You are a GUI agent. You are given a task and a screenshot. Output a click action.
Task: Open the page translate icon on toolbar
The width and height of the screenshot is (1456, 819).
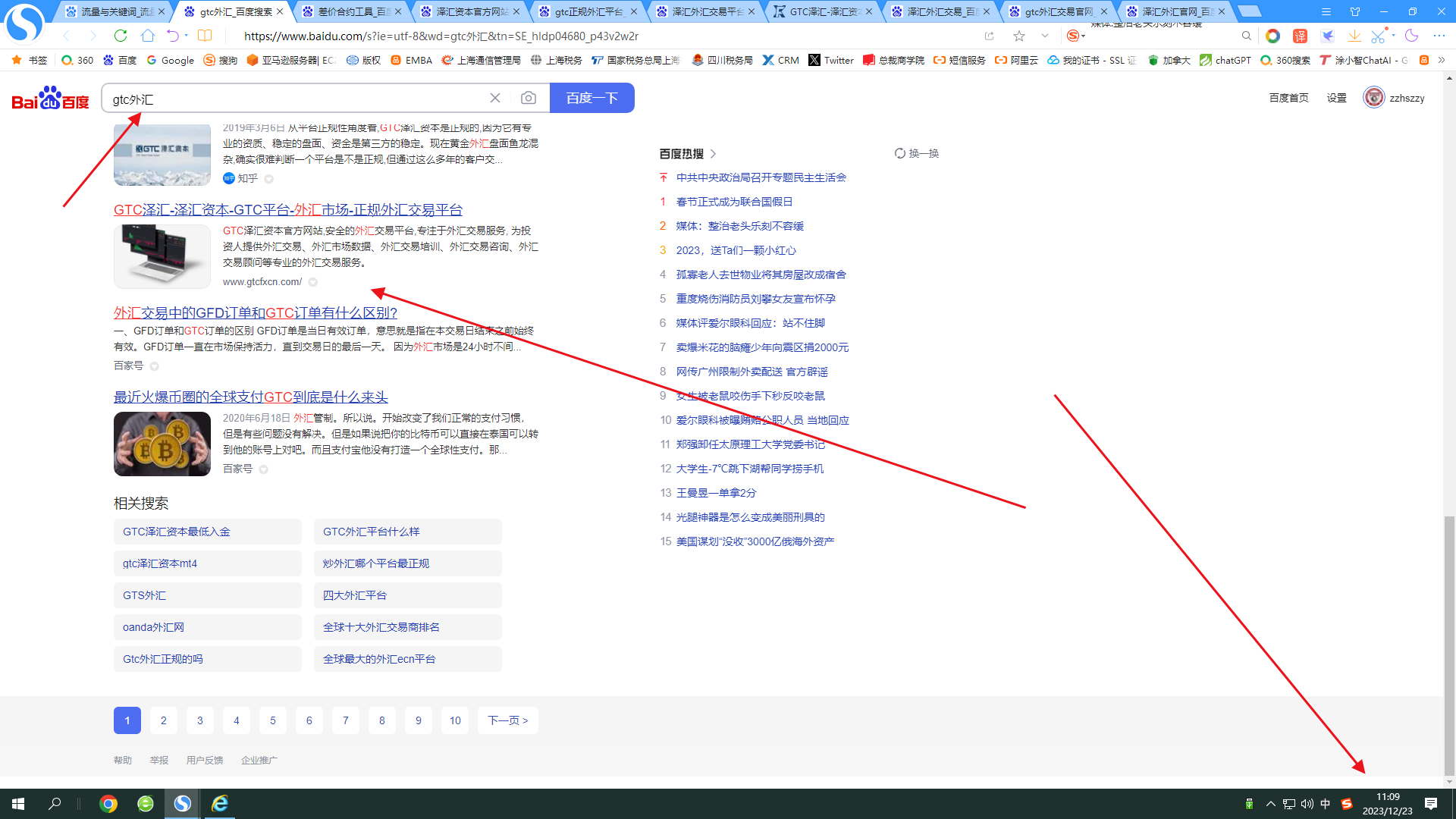1300,36
